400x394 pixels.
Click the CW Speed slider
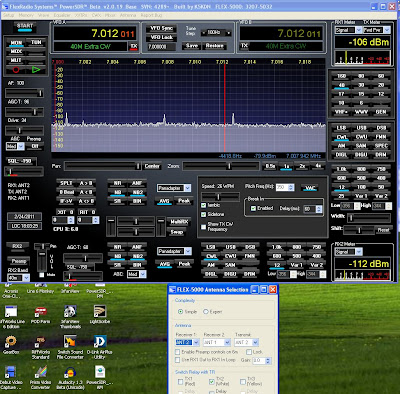tap(220, 197)
